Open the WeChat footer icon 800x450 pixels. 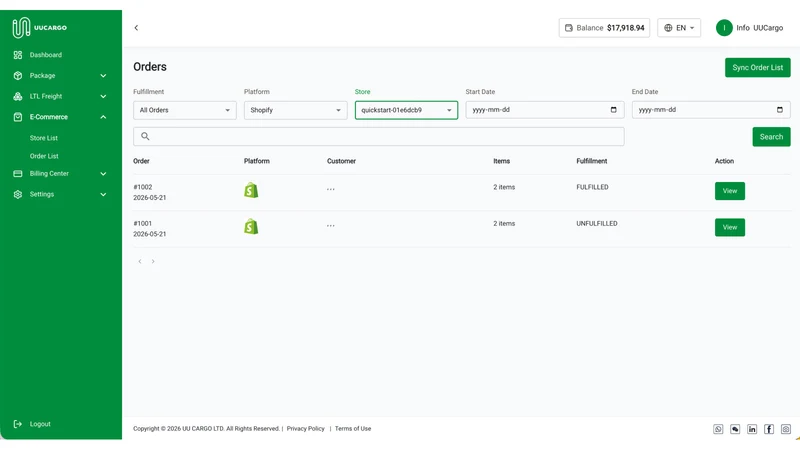(735, 429)
